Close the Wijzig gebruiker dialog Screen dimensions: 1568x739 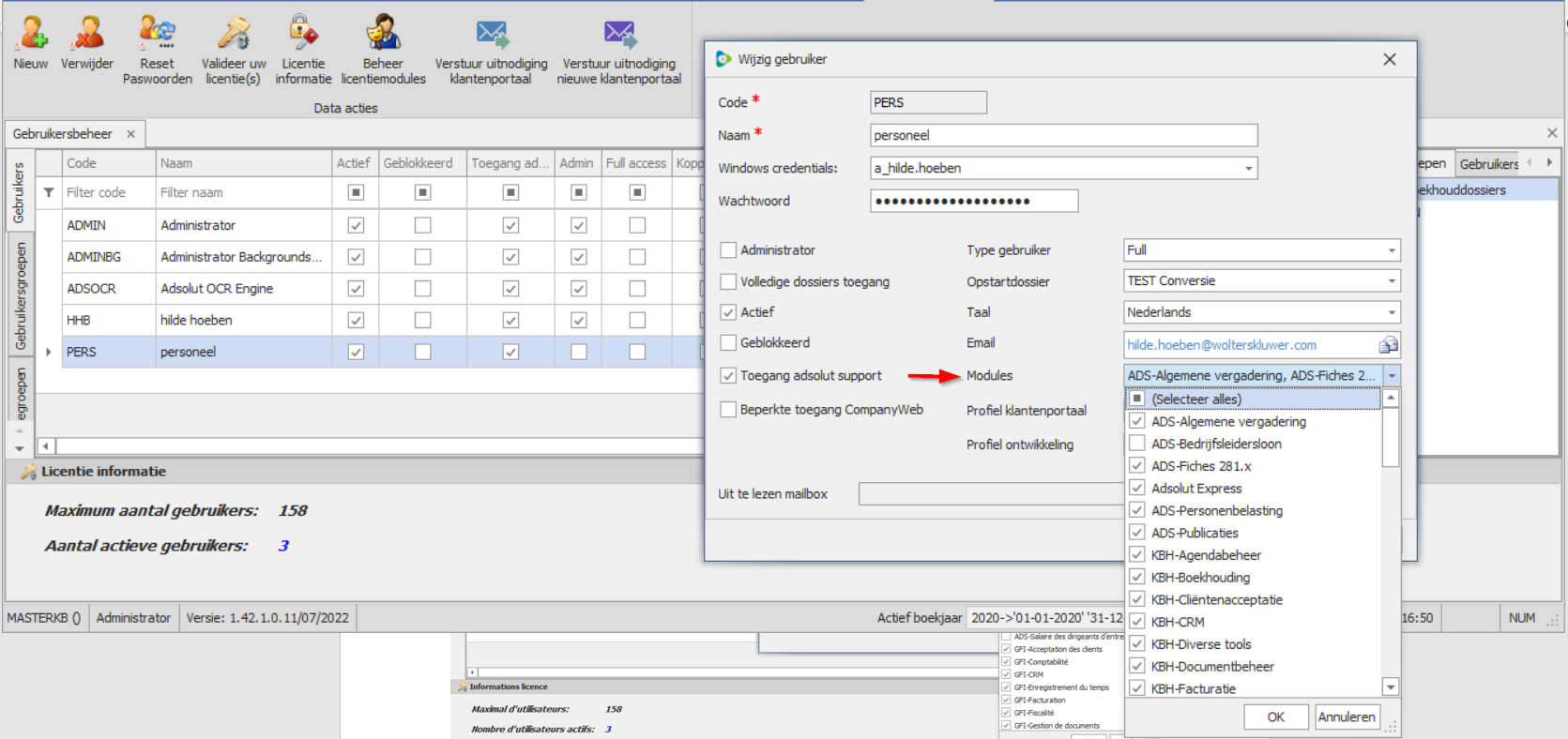tap(1390, 59)
